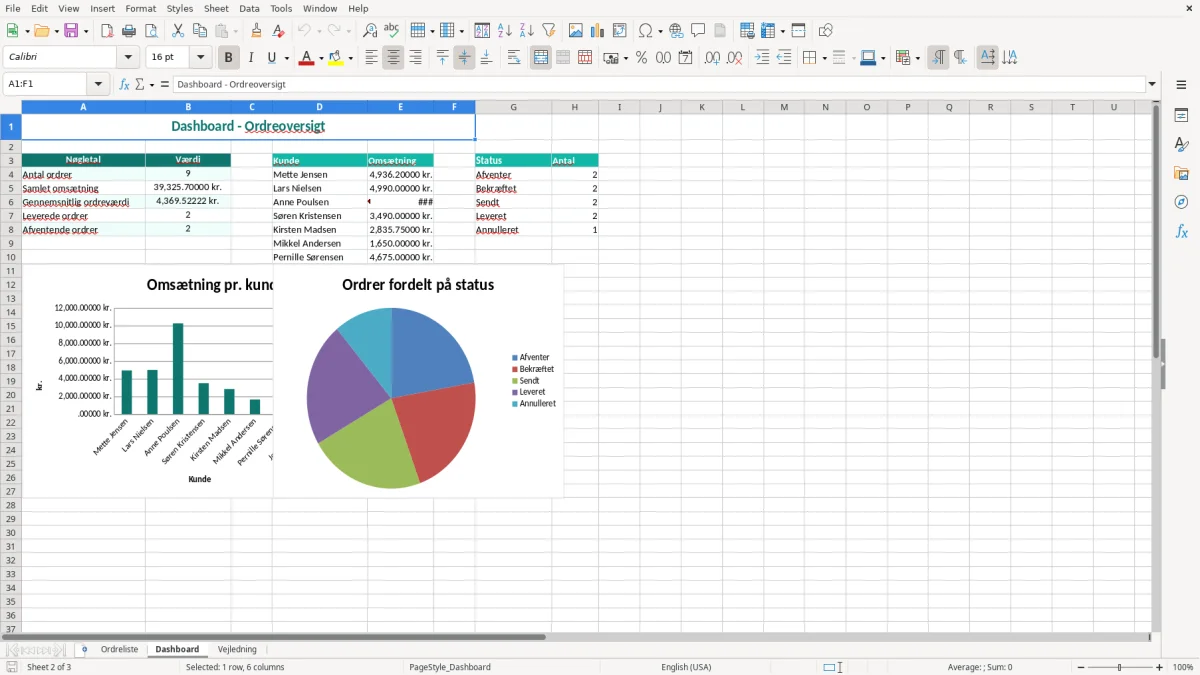Expand the formula bar
Image resolution: width=1200 pixels, height=675 pixels.
(1152, 84)
